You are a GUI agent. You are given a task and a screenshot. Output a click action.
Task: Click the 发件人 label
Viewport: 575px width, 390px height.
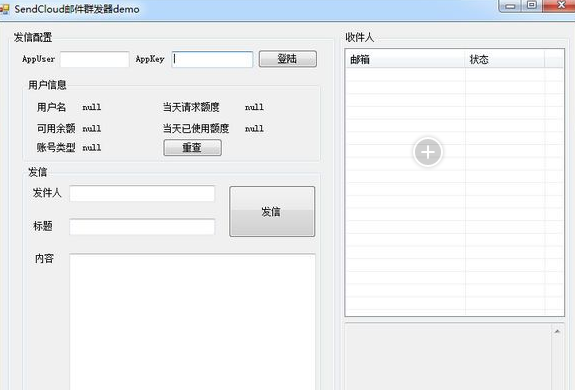click(47, 192)
